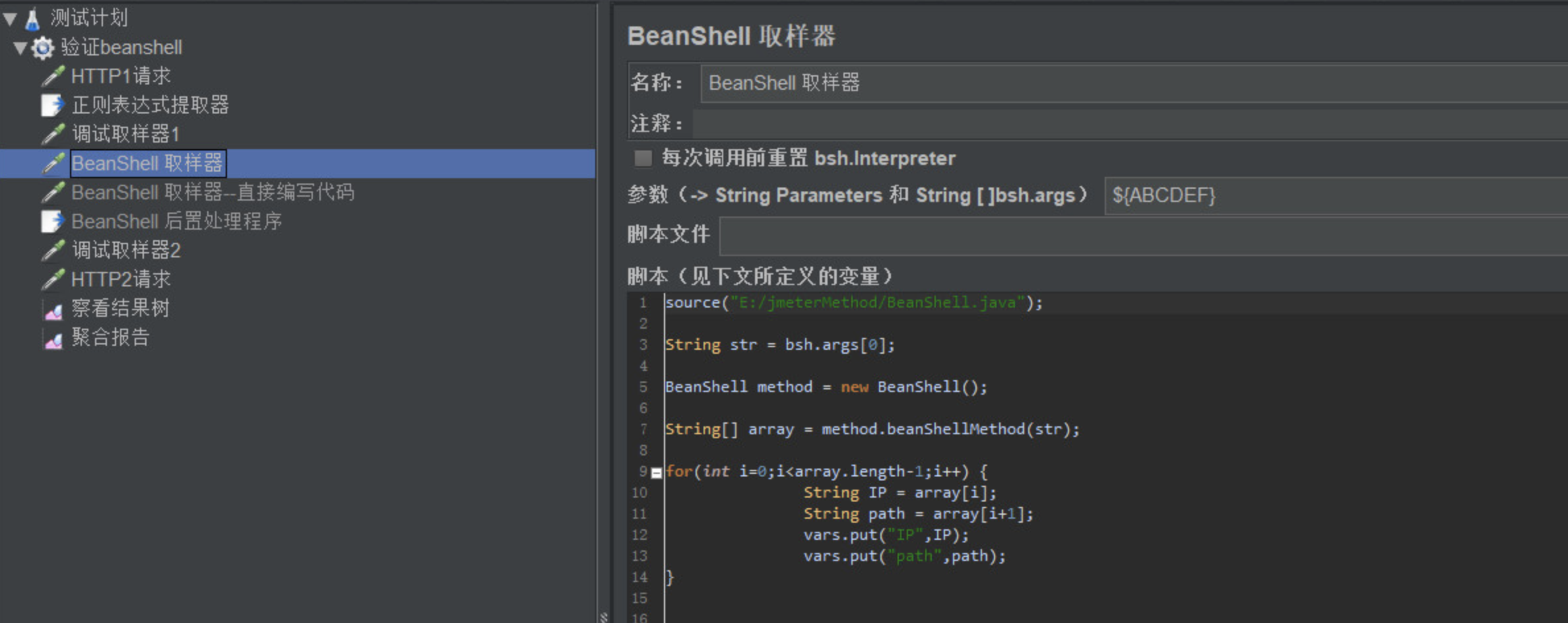This screenshot has width=1568, height=623.
Task: Collapse the 验证beanshell thread group
Action: (x=20, y=48)
